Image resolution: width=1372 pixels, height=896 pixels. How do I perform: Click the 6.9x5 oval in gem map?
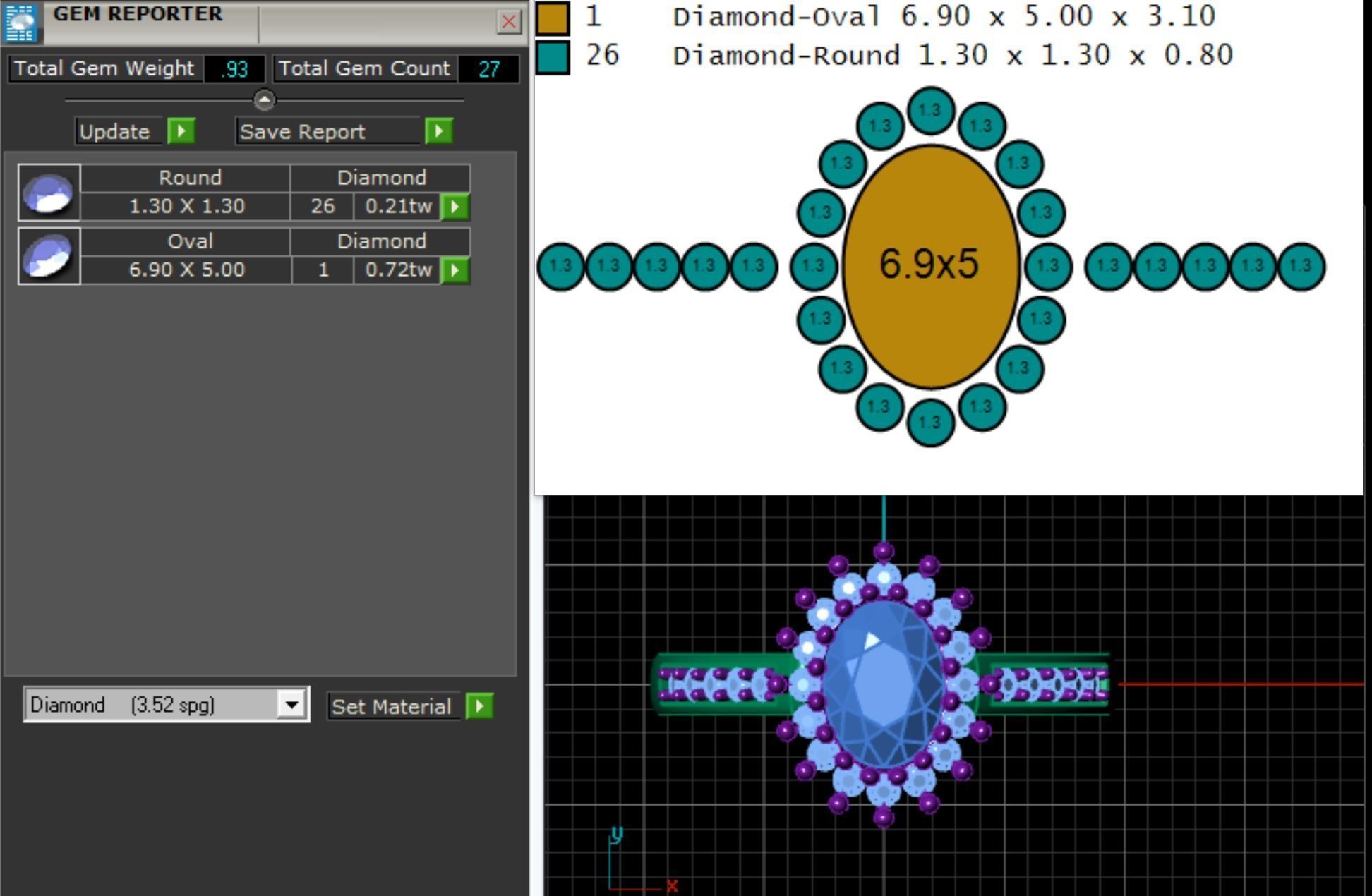coord(930,265)
